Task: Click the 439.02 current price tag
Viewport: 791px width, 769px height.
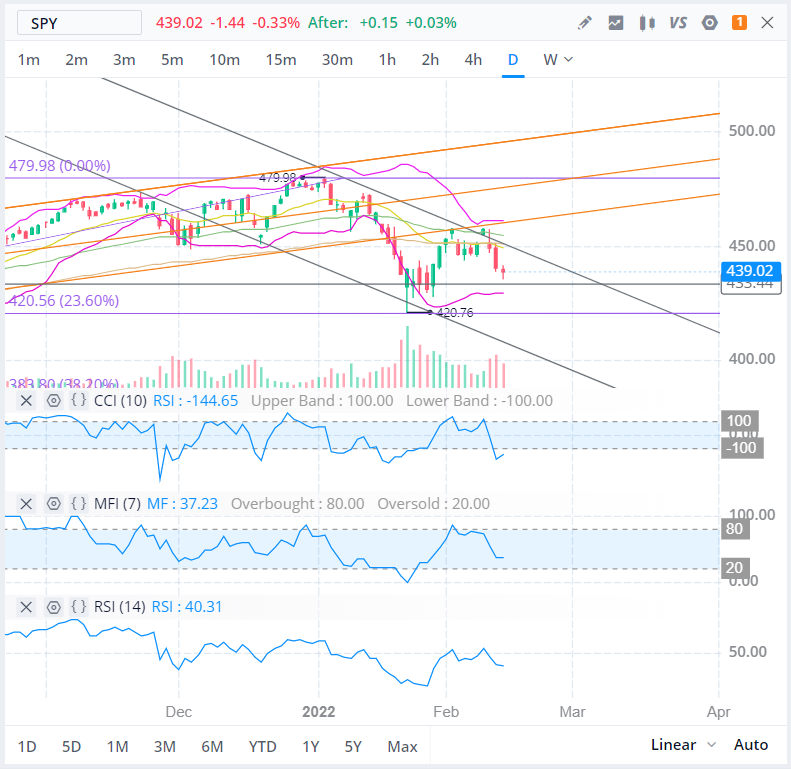Action: (750, 271)
